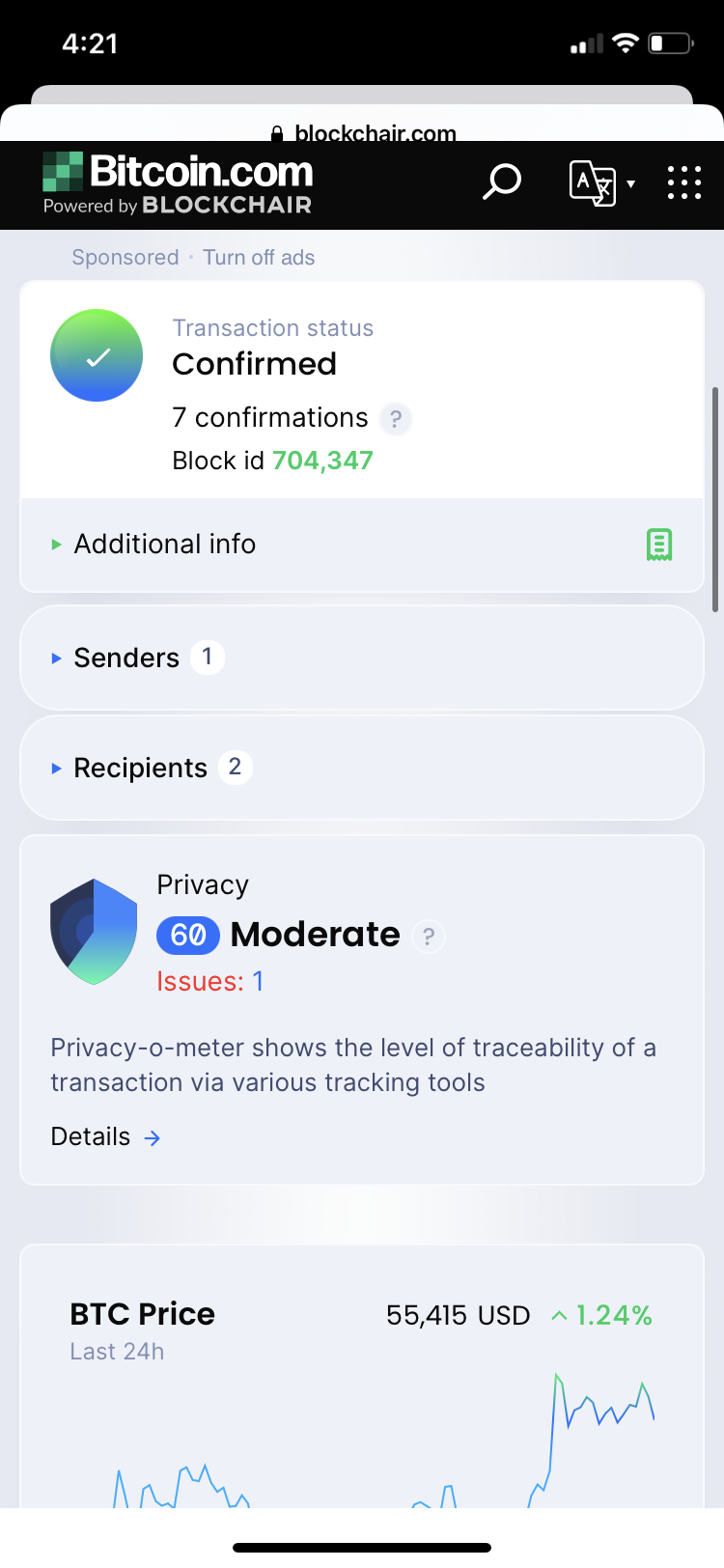Tap the green confirmed checkmark badge
Image resolution: width=724 pixels, height=1568 pixels.
(97, 355)
